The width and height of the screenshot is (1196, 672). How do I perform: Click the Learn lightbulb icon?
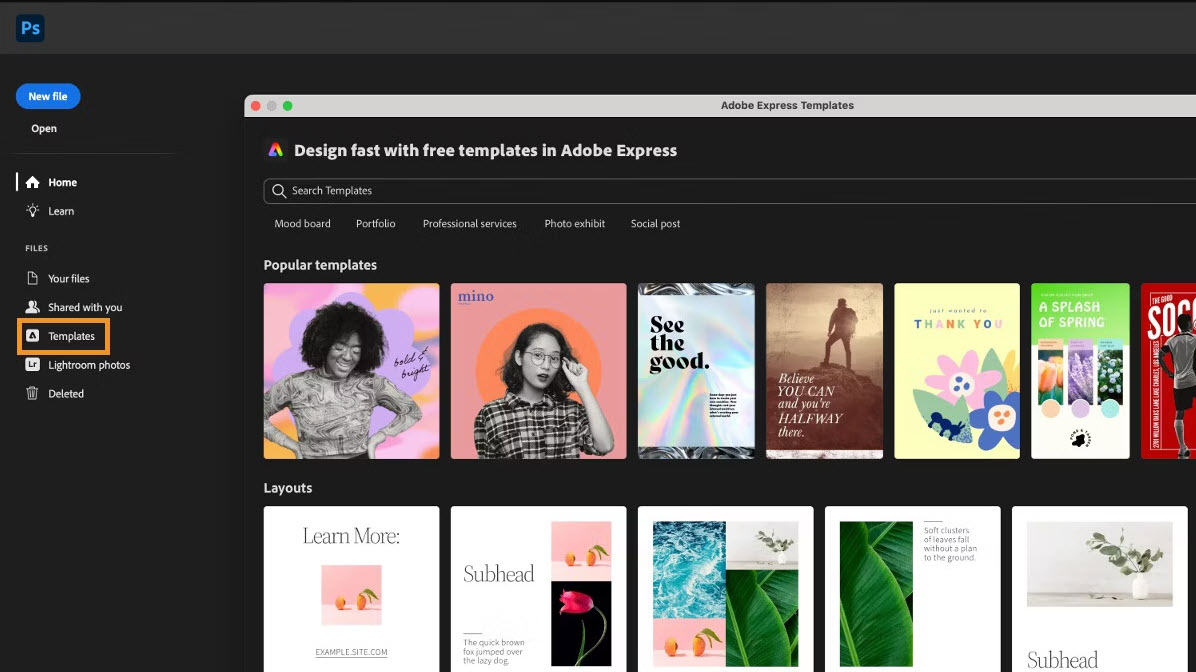[33, 211]
